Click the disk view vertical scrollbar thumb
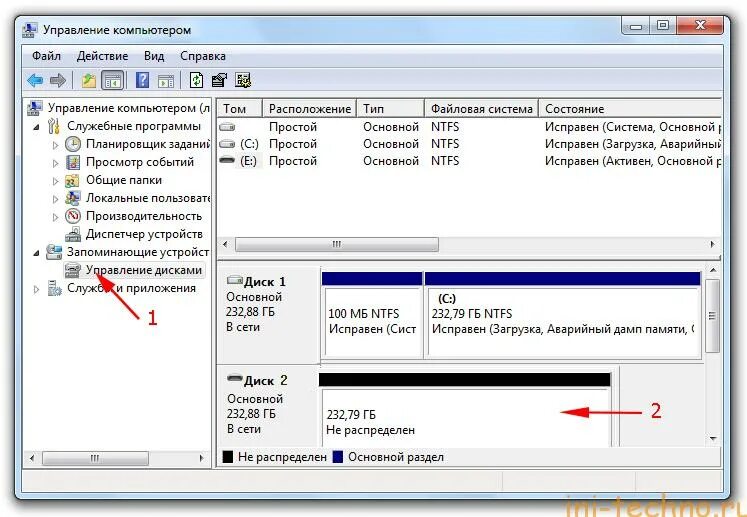Image resolution: width=747 pixels, height=517 pixels. point(712,315)
